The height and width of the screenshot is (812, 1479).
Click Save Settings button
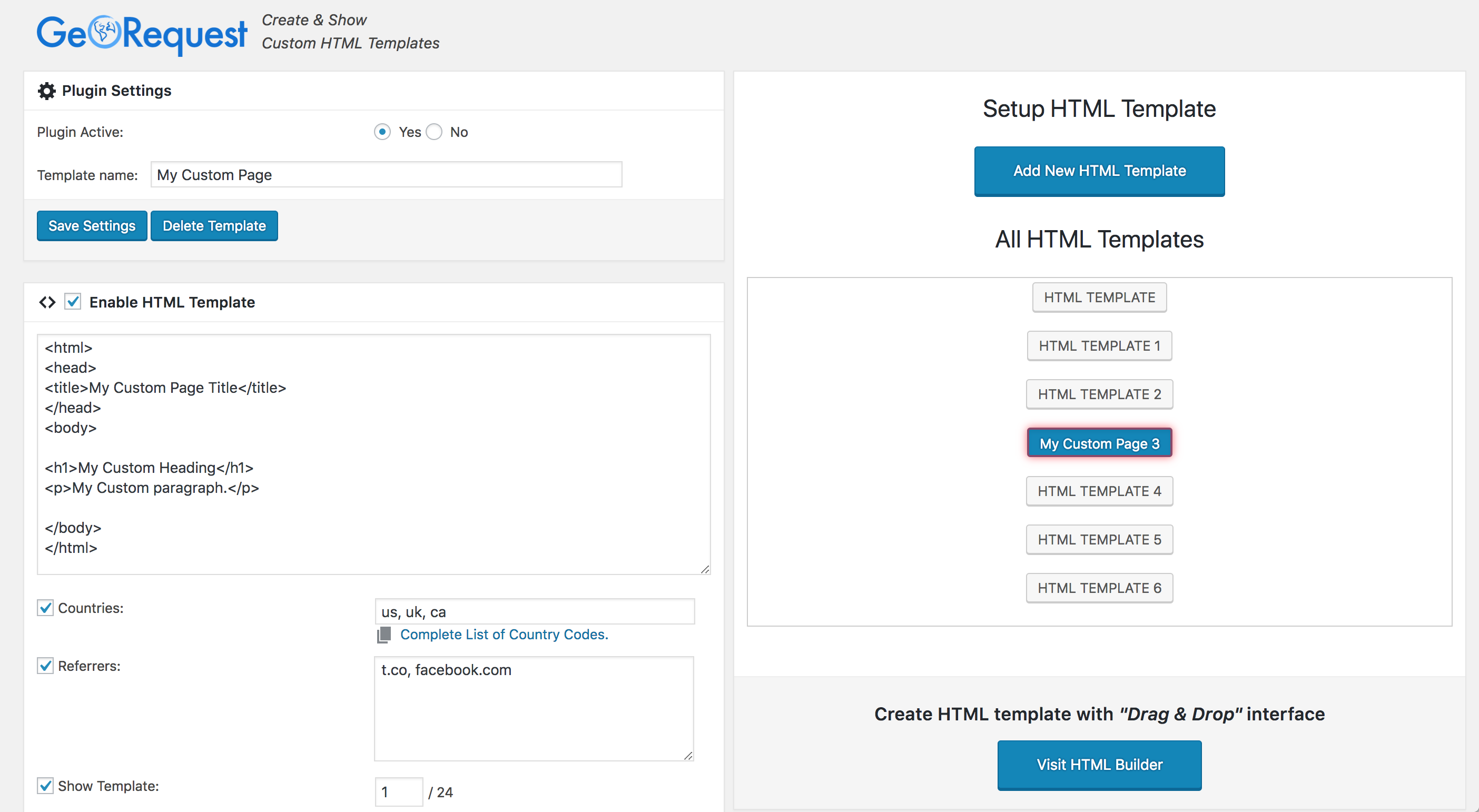coord(92,225)
